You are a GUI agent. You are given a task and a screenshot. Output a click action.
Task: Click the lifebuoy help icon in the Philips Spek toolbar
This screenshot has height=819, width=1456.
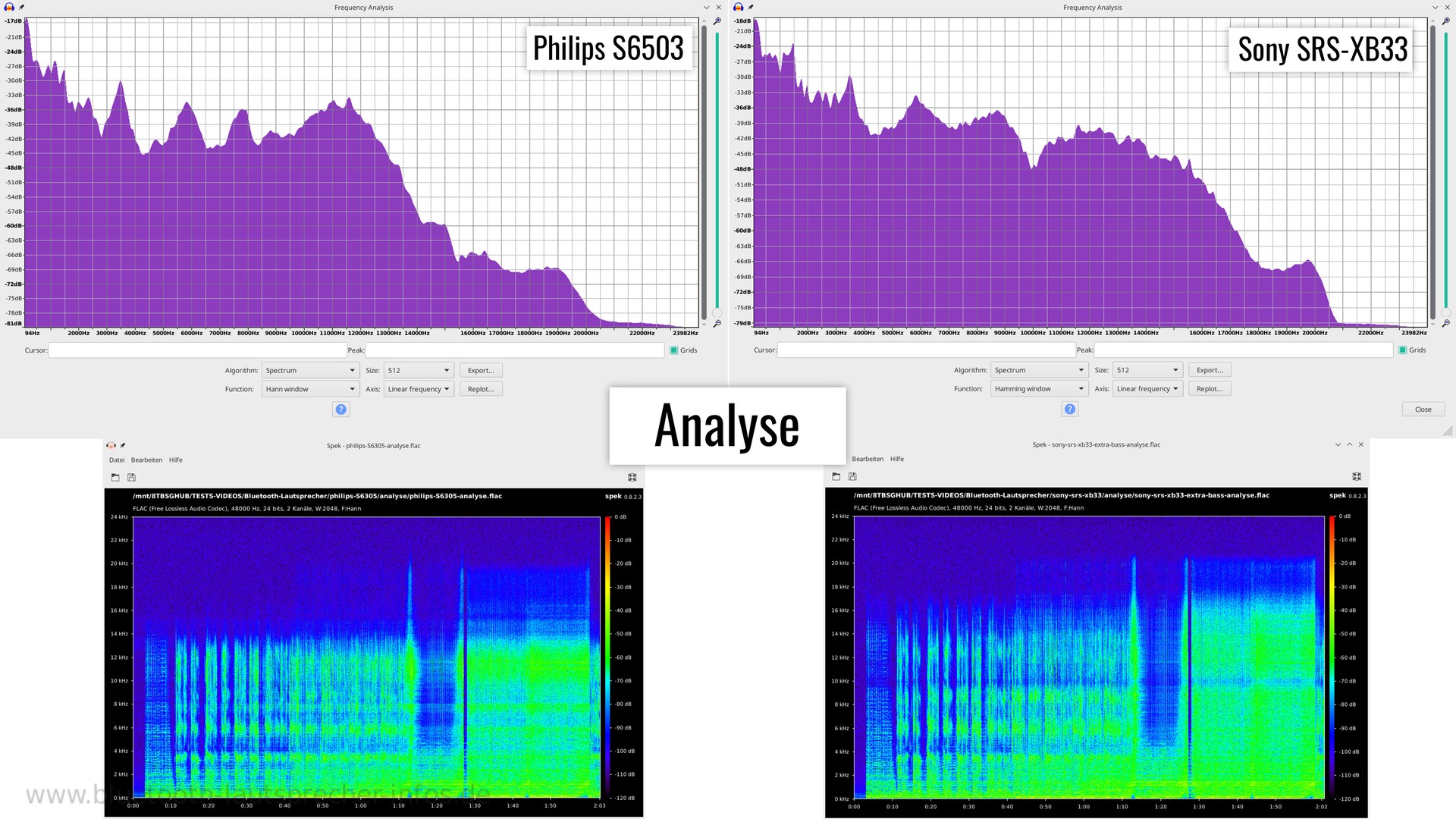click(x=632, y=477)
